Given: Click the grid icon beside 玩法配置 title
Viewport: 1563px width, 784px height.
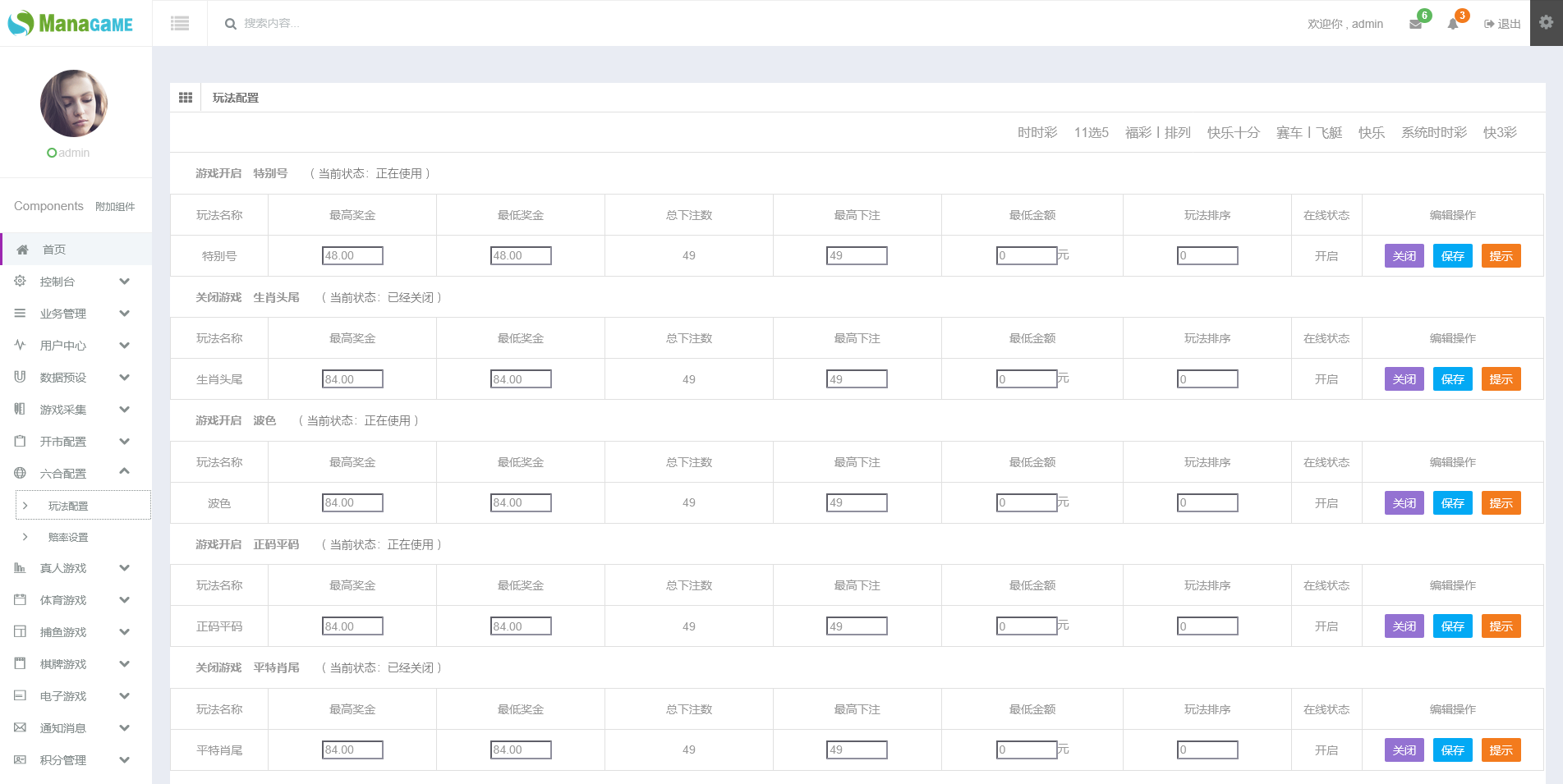Looking at the screenshot, I should coord(186,98).
